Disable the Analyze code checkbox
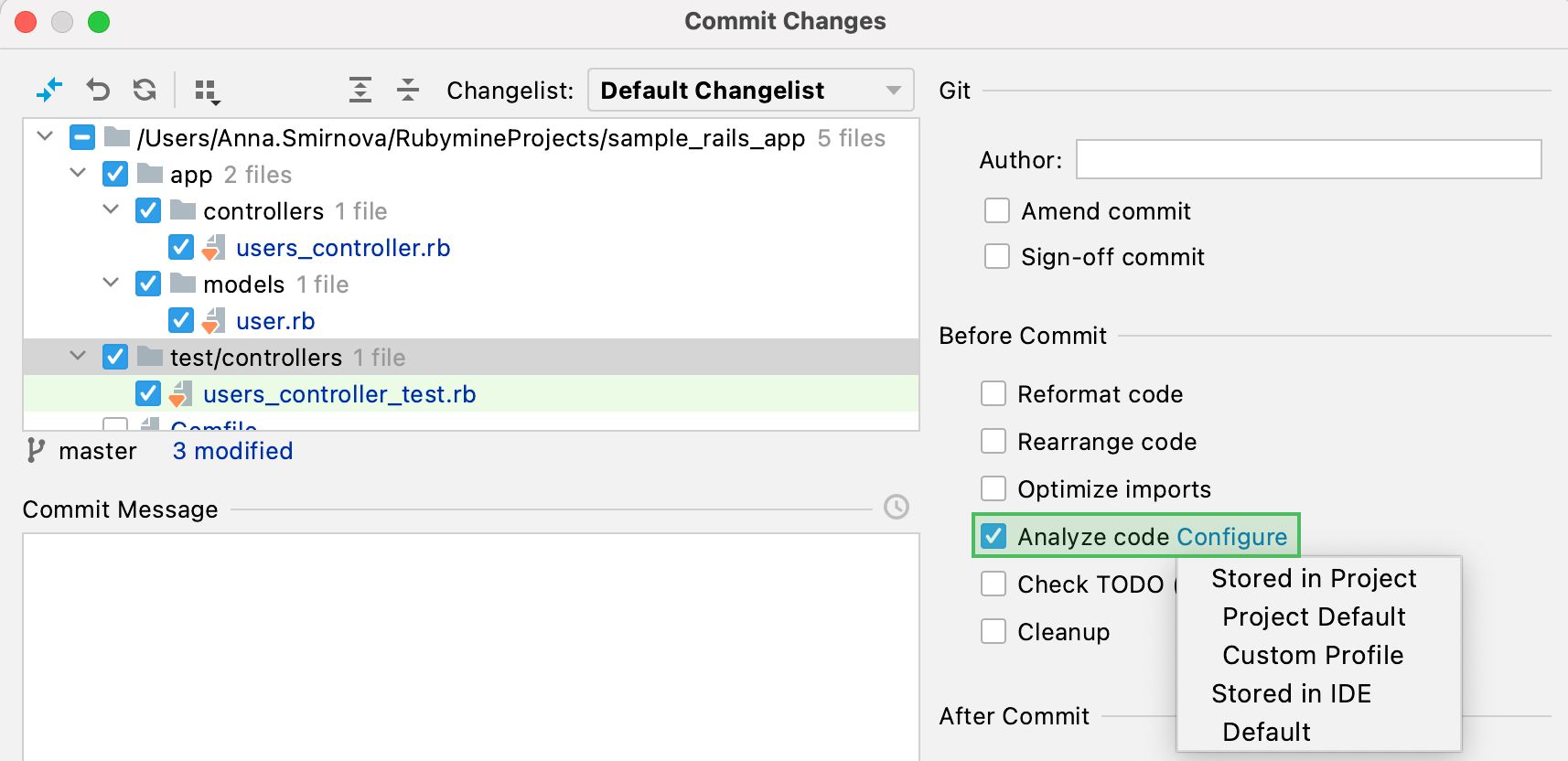The width and height of the screenshot is (1568, 761). tap(993, 536)
